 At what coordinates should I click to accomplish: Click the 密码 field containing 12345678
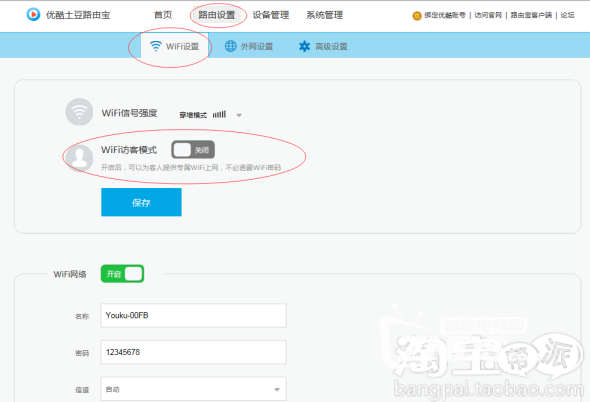click(x=193, y=352)
